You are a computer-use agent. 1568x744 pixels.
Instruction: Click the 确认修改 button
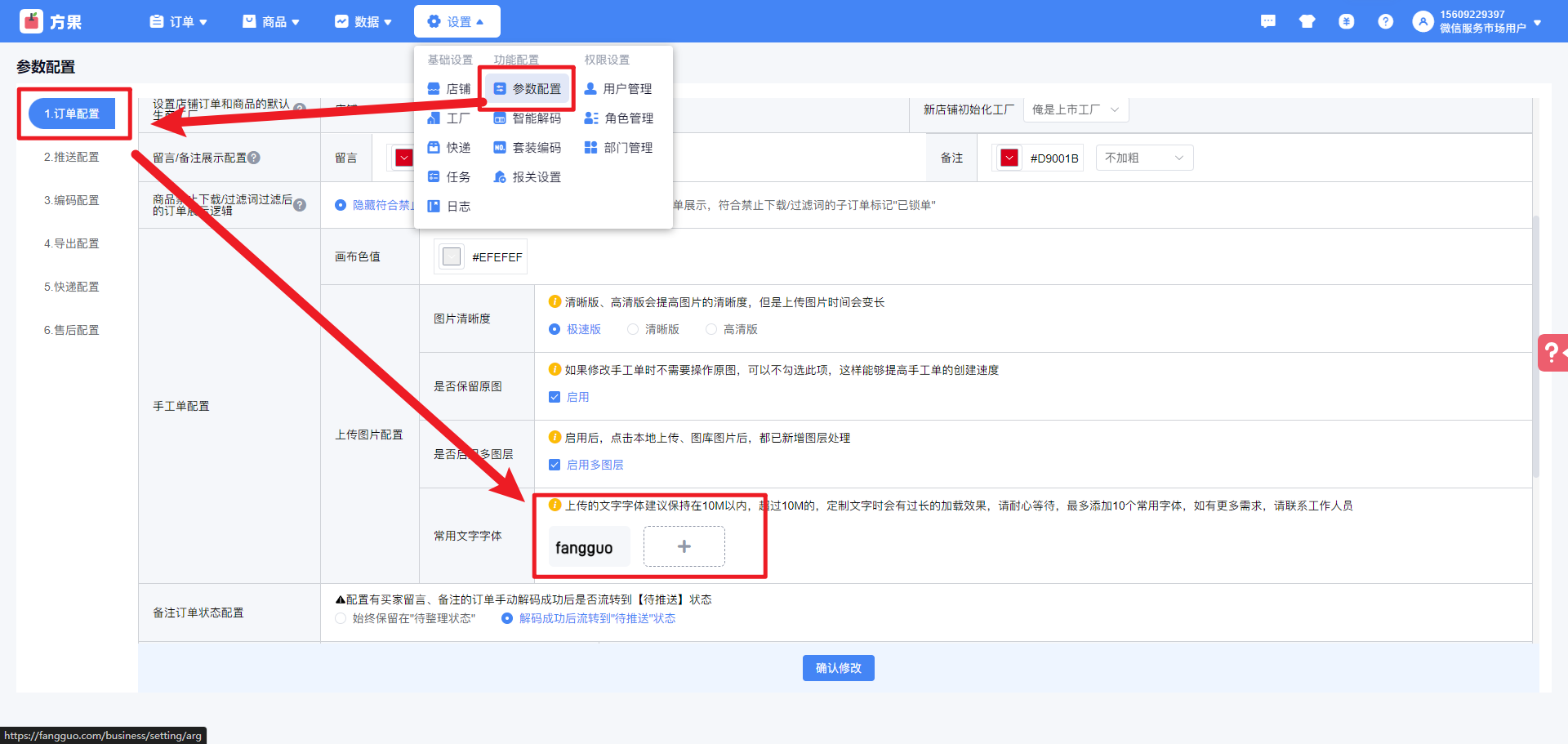838,668
